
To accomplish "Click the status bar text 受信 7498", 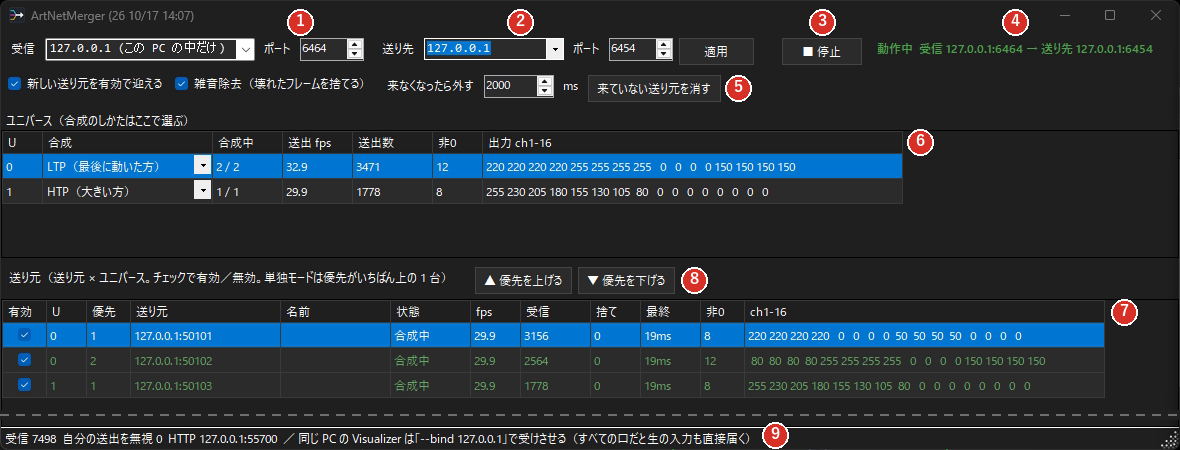I will pyautogui.click(x=29, y=438).
